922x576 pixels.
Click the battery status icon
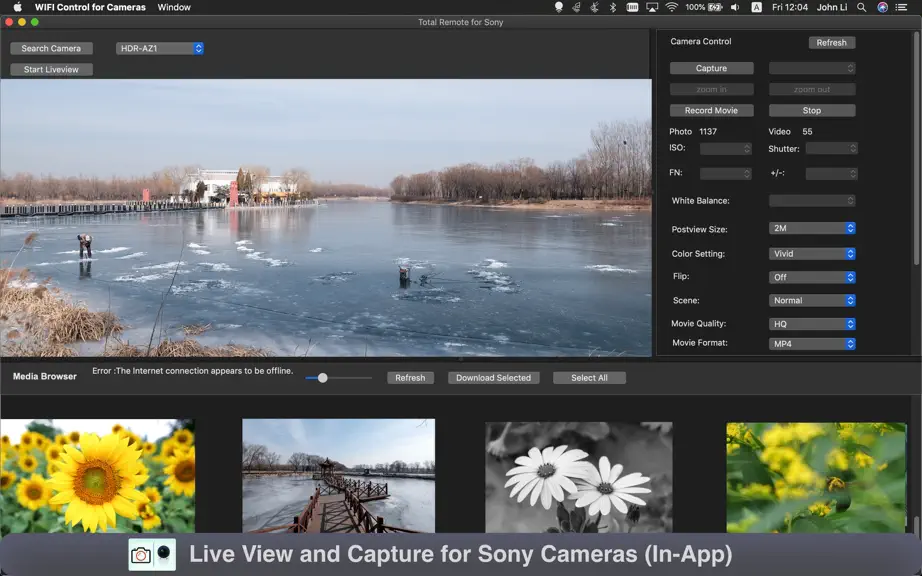715,7
